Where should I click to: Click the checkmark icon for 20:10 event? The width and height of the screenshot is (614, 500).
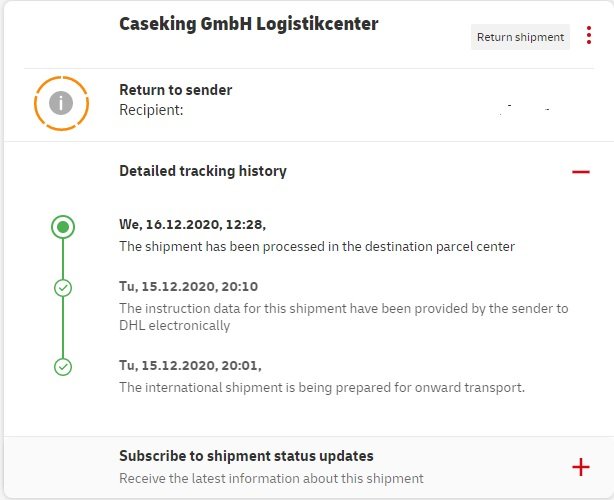[x=63, y=288]
